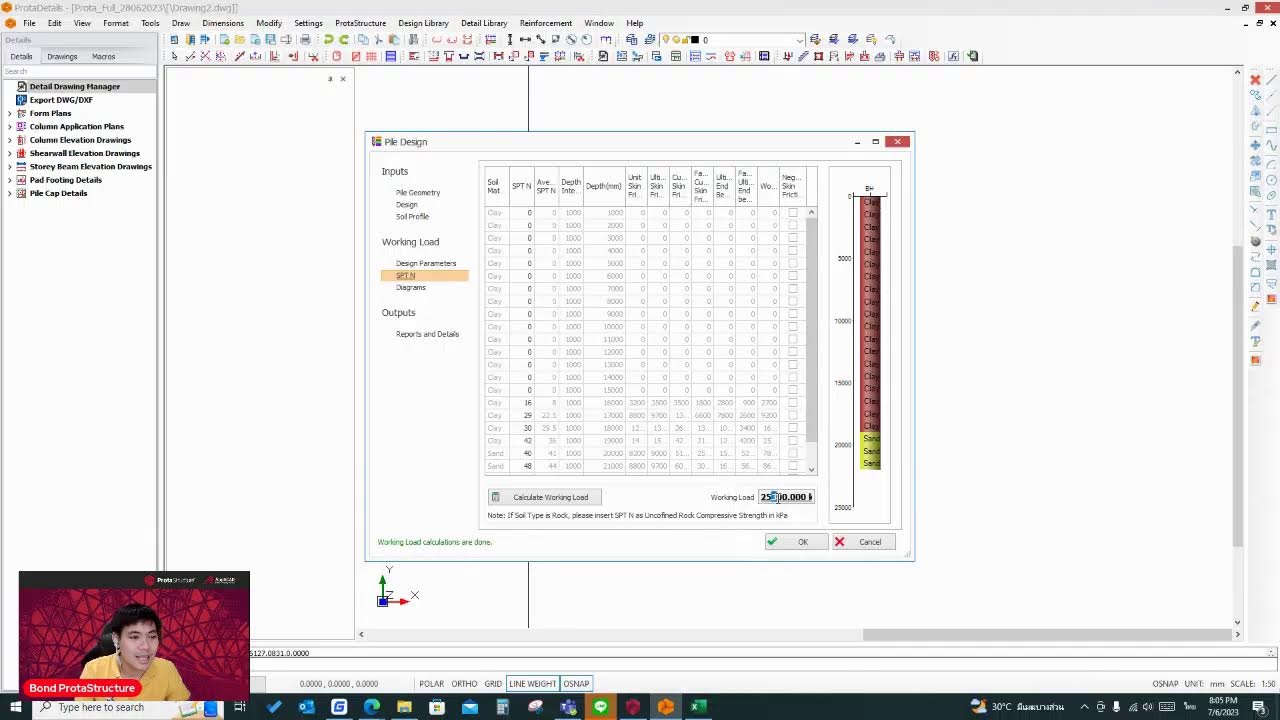Toggle GRID display in the status bar

(493, 684)
